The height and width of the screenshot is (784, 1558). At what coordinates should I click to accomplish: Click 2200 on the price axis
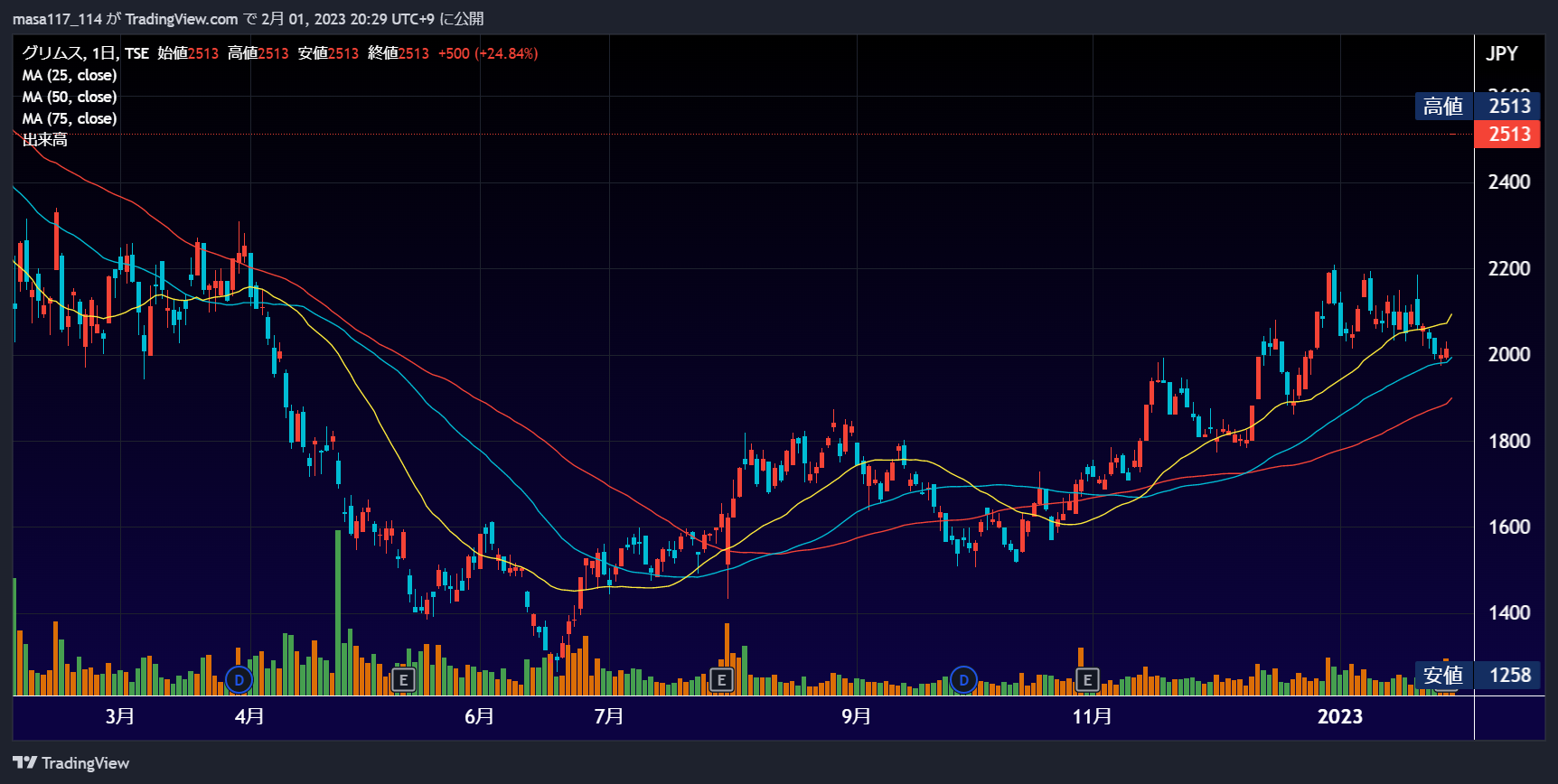point(1509,268)
